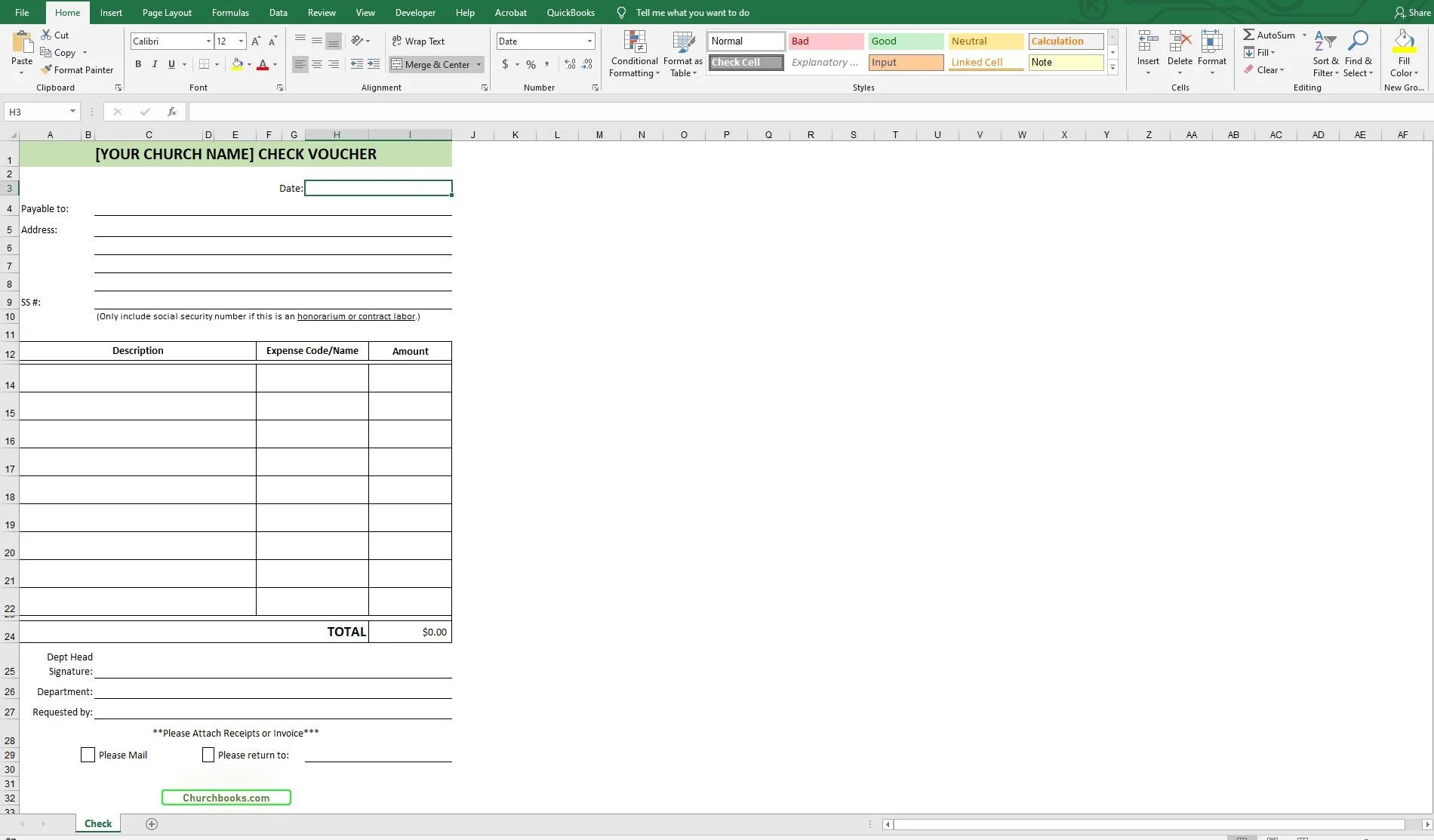Click Increase Decimal in Number group
Image resolution: width=1434 pixels, height=840 pixels.
(570, 64)
